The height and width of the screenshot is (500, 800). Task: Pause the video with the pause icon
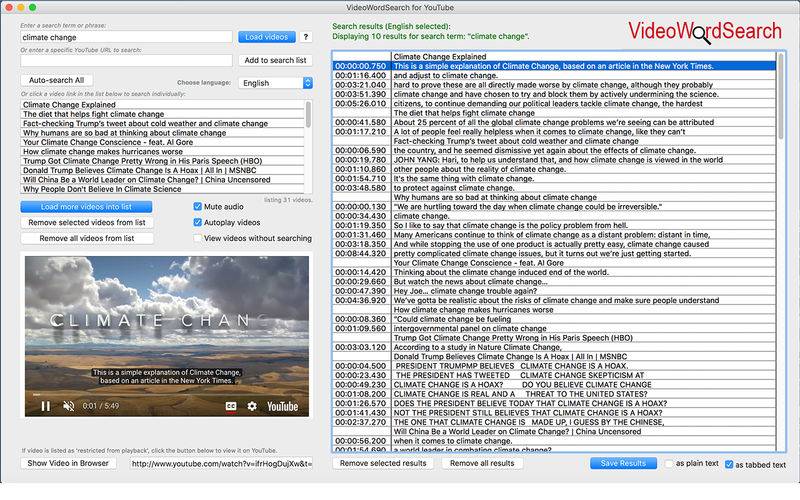pos(45,406)
